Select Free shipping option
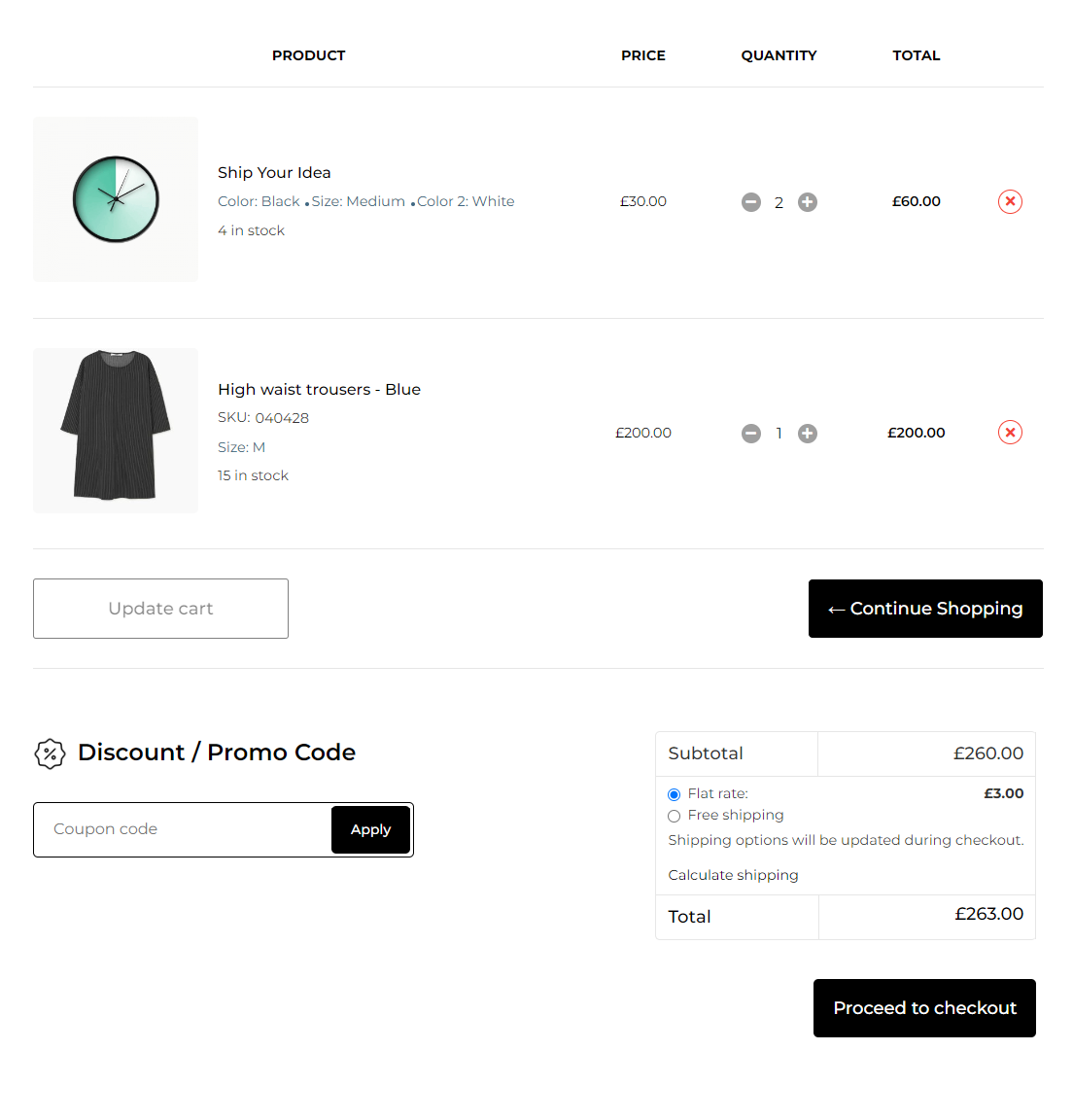Viewport: 1073px width, 1120px height. click(x=675, y=816)
